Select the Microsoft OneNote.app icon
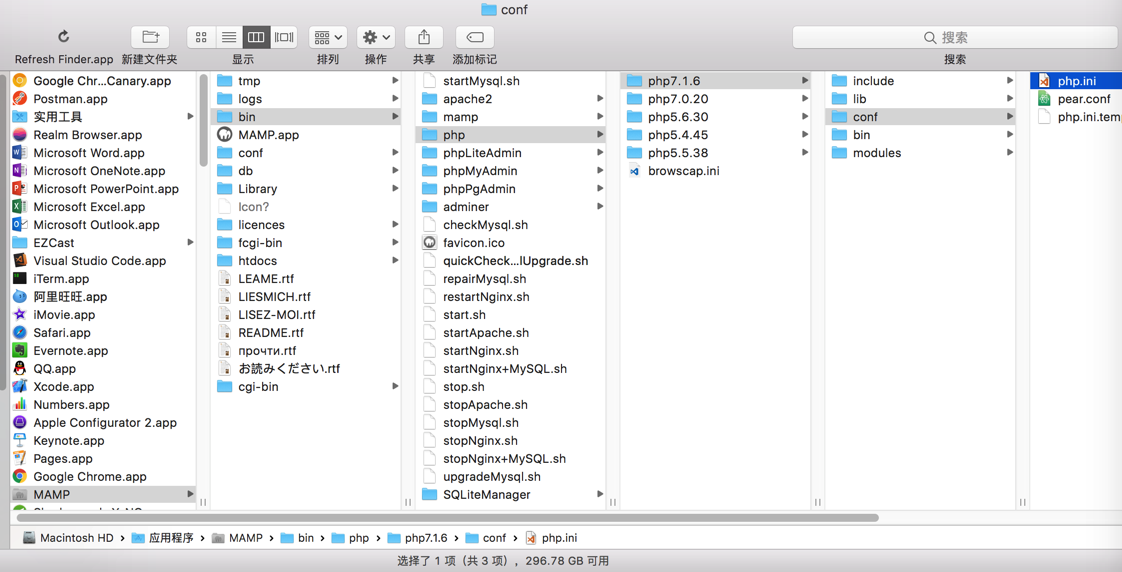 20,170
